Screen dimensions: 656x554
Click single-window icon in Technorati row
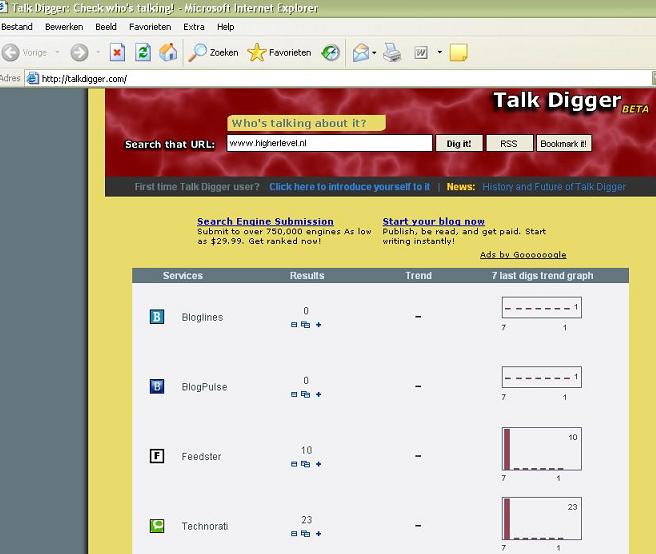[x=294, y=533]
